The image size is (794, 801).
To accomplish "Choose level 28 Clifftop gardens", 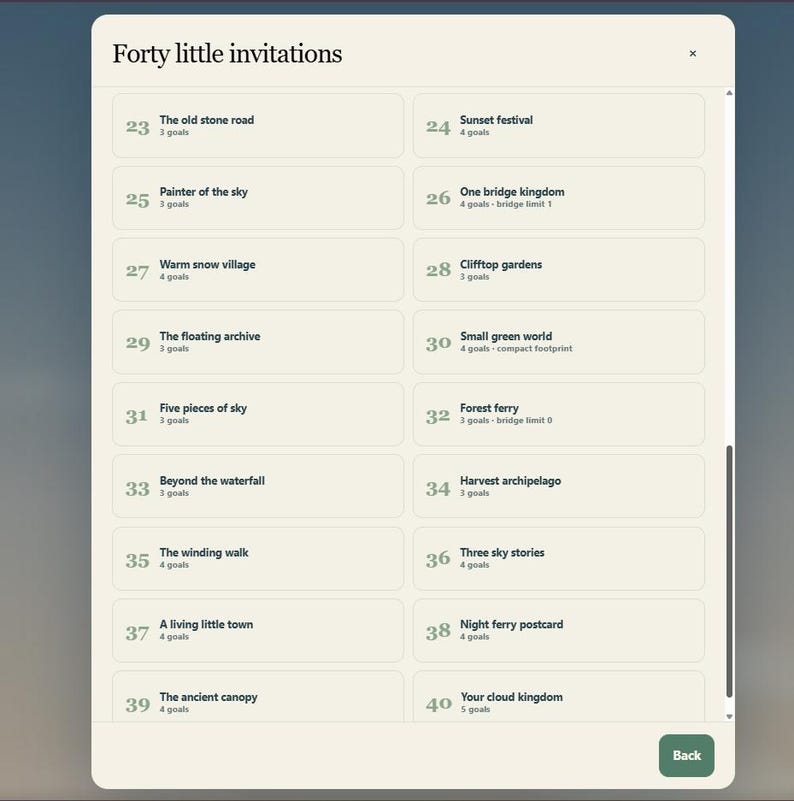I will click(558, 270).
